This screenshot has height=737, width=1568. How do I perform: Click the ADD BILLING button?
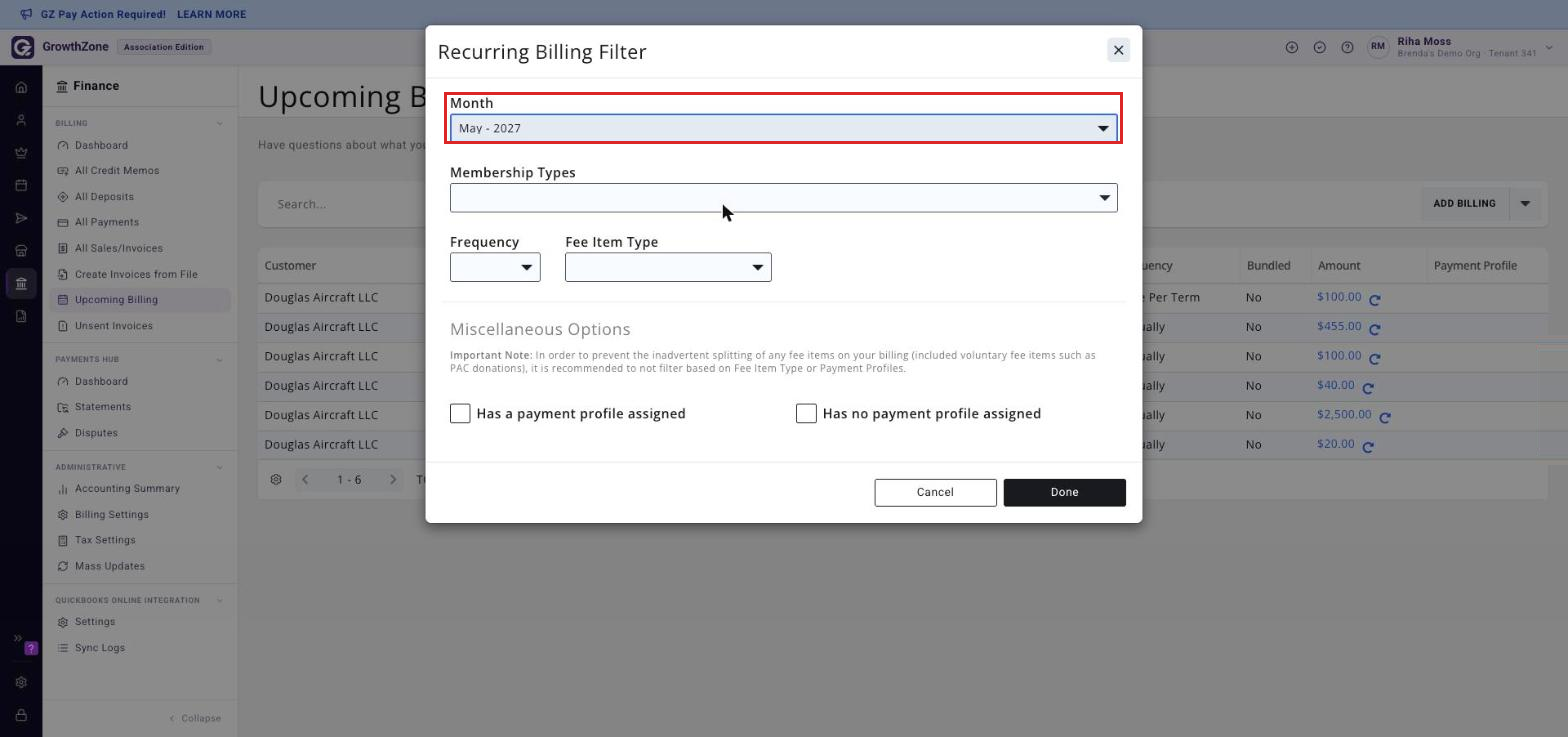(x=1465, y=204)
